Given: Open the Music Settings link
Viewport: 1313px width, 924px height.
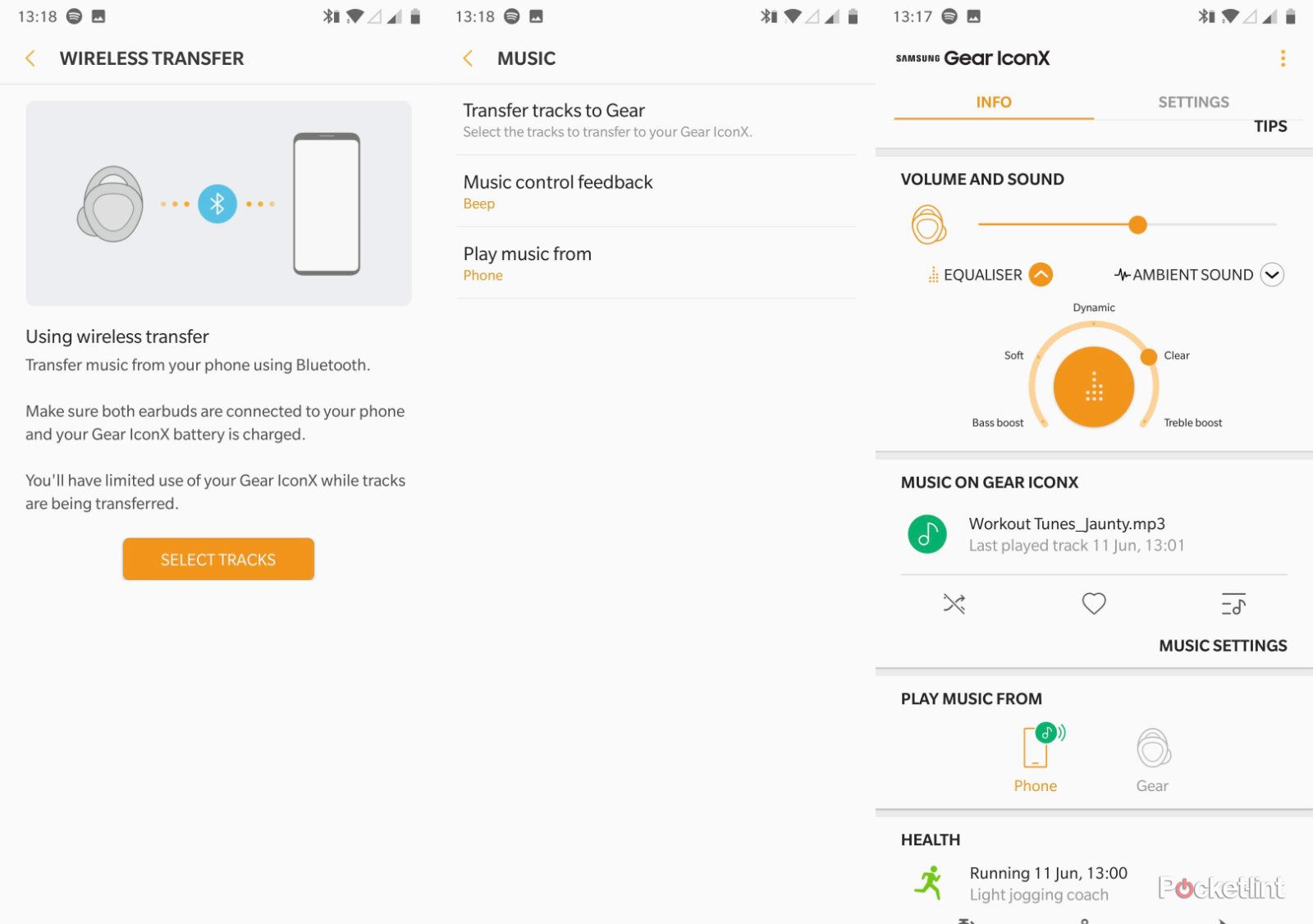Looking at the screenshot, I should pos(1223,646).
